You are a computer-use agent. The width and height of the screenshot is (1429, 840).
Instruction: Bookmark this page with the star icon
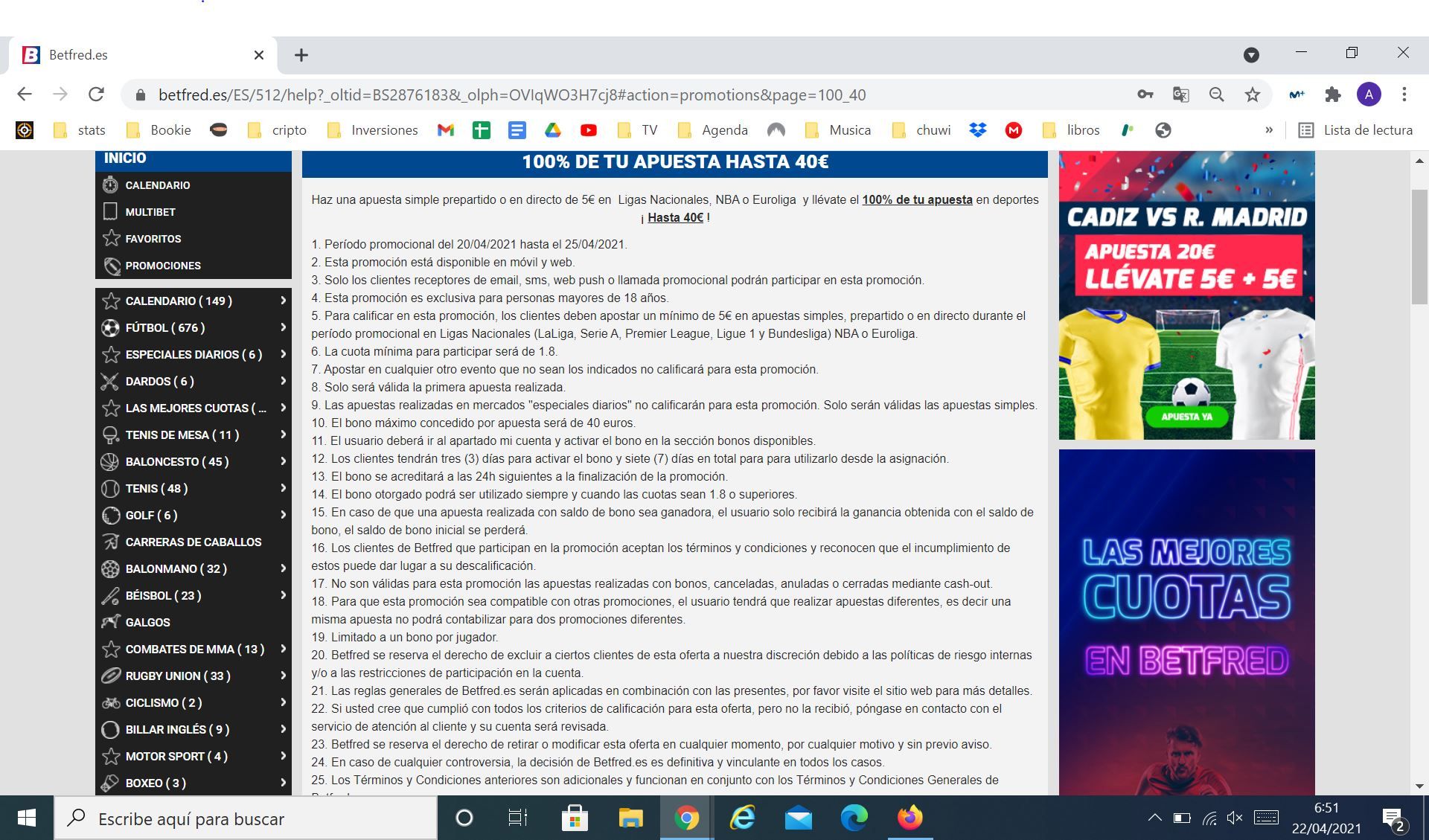tap(1253, 94)
